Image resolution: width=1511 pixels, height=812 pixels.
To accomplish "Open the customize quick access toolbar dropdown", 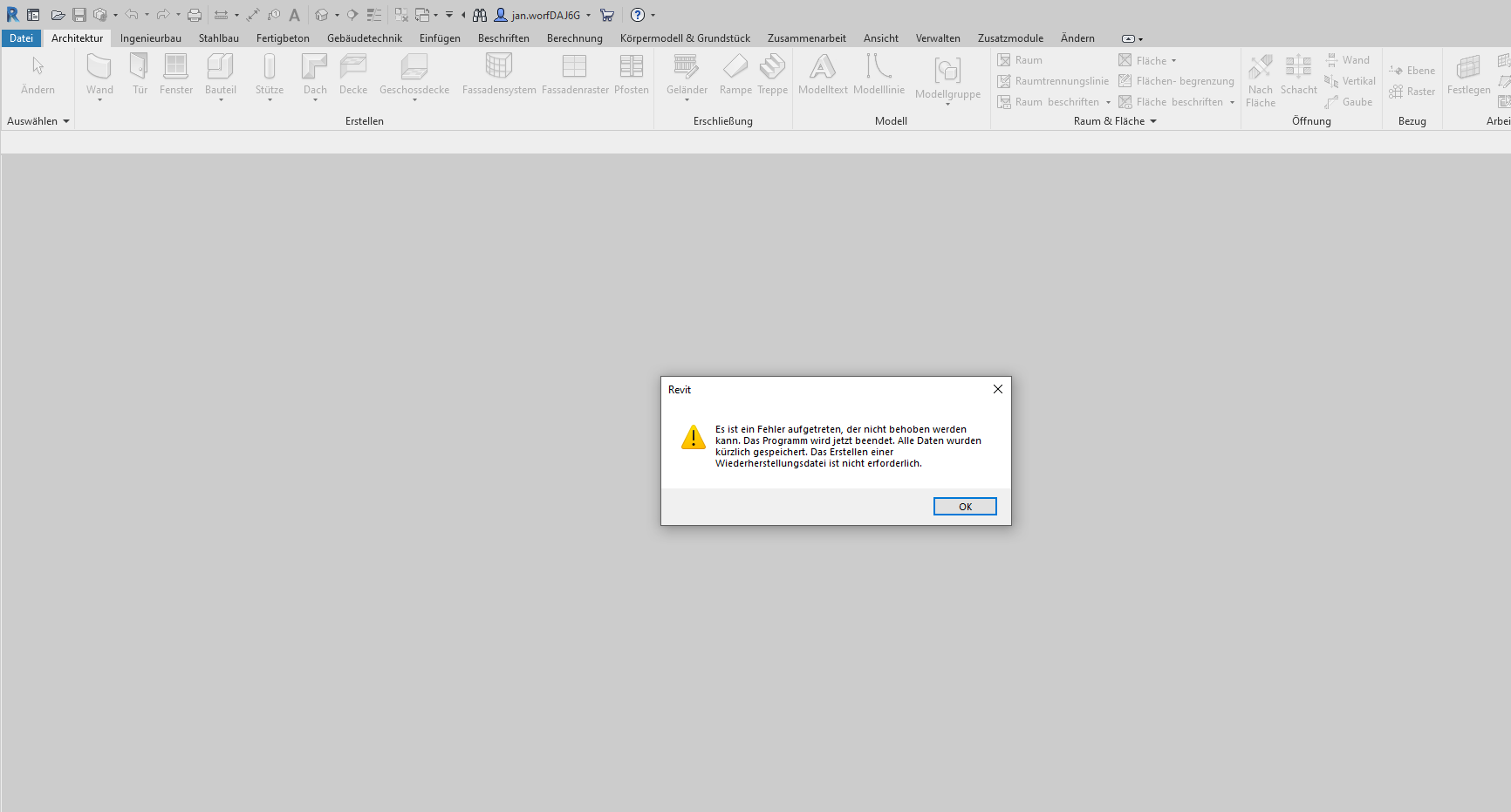I will point(449,15).
